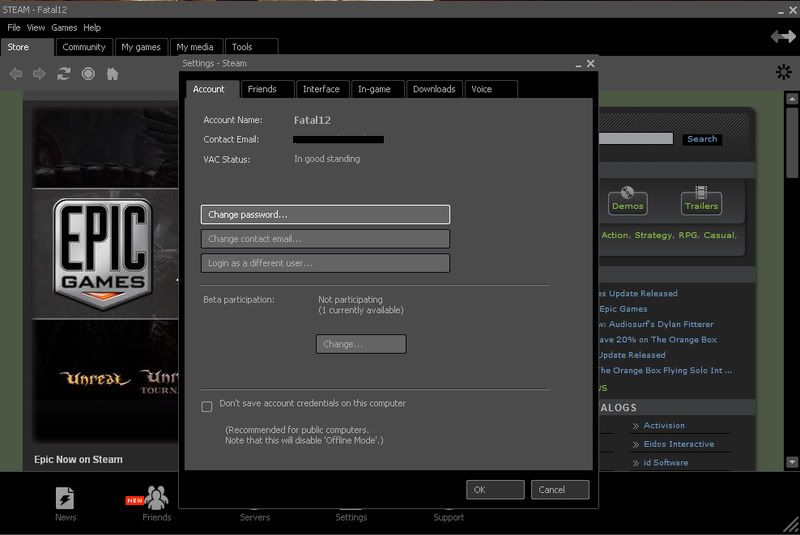Viewport: 800px width, 535px height.
Task: Click the Casual genre link
Action: [720, 235]
